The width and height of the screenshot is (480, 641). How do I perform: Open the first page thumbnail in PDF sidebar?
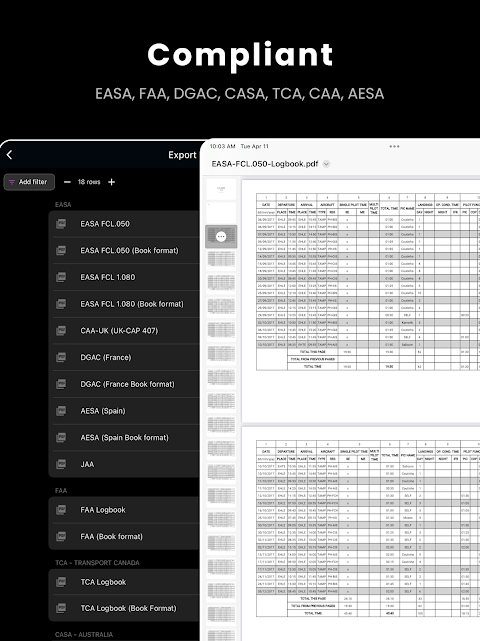[x=221, y=189]
